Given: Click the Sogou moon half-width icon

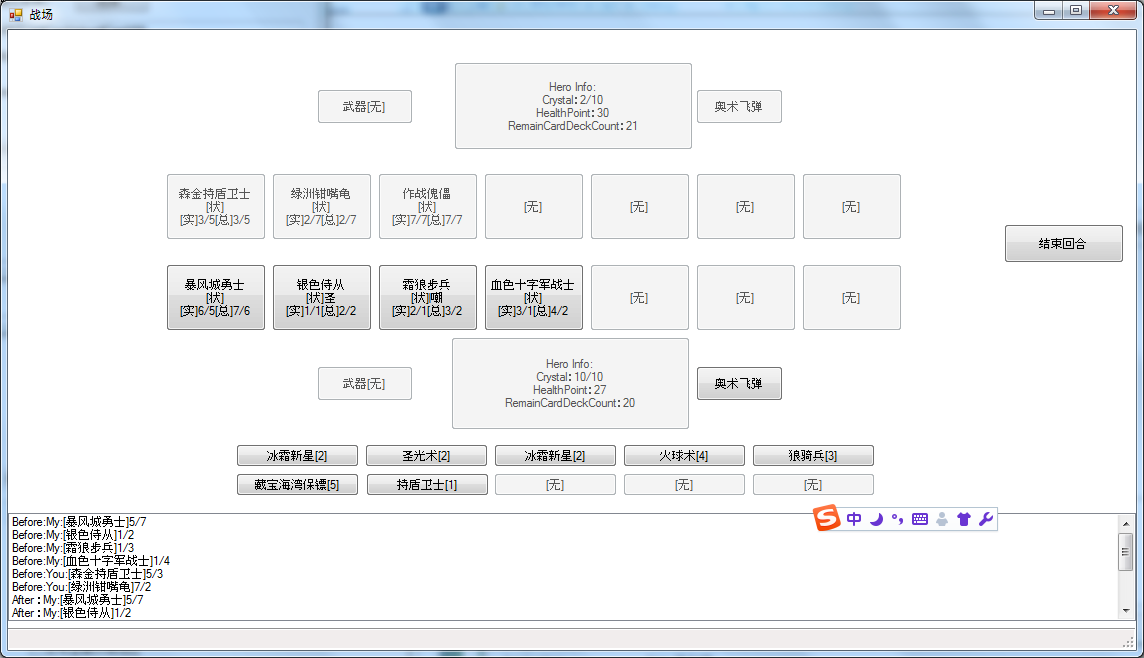Looking at the screenshot, I should point(876,519).
